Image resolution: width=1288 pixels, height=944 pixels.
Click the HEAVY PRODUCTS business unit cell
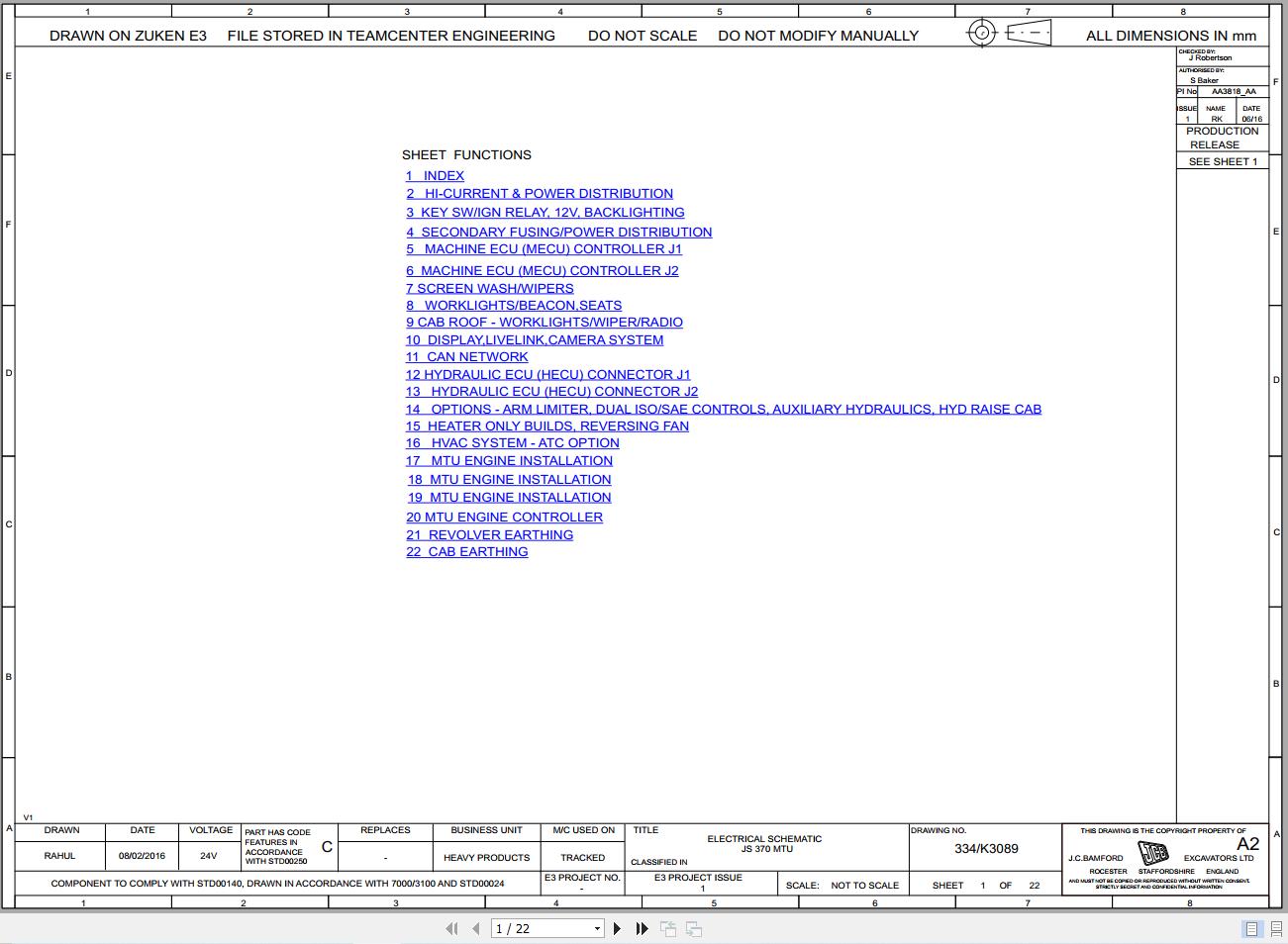(486, 858)
